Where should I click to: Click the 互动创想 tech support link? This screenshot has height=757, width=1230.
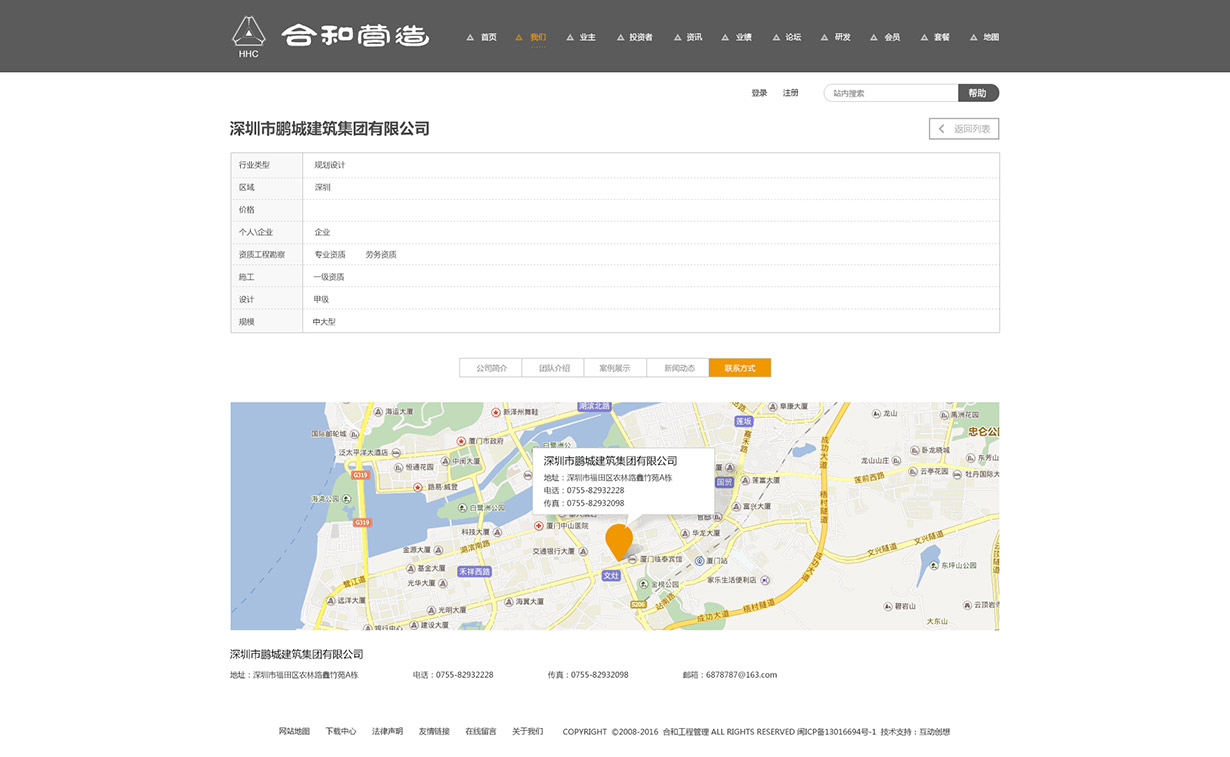[935, 732]
